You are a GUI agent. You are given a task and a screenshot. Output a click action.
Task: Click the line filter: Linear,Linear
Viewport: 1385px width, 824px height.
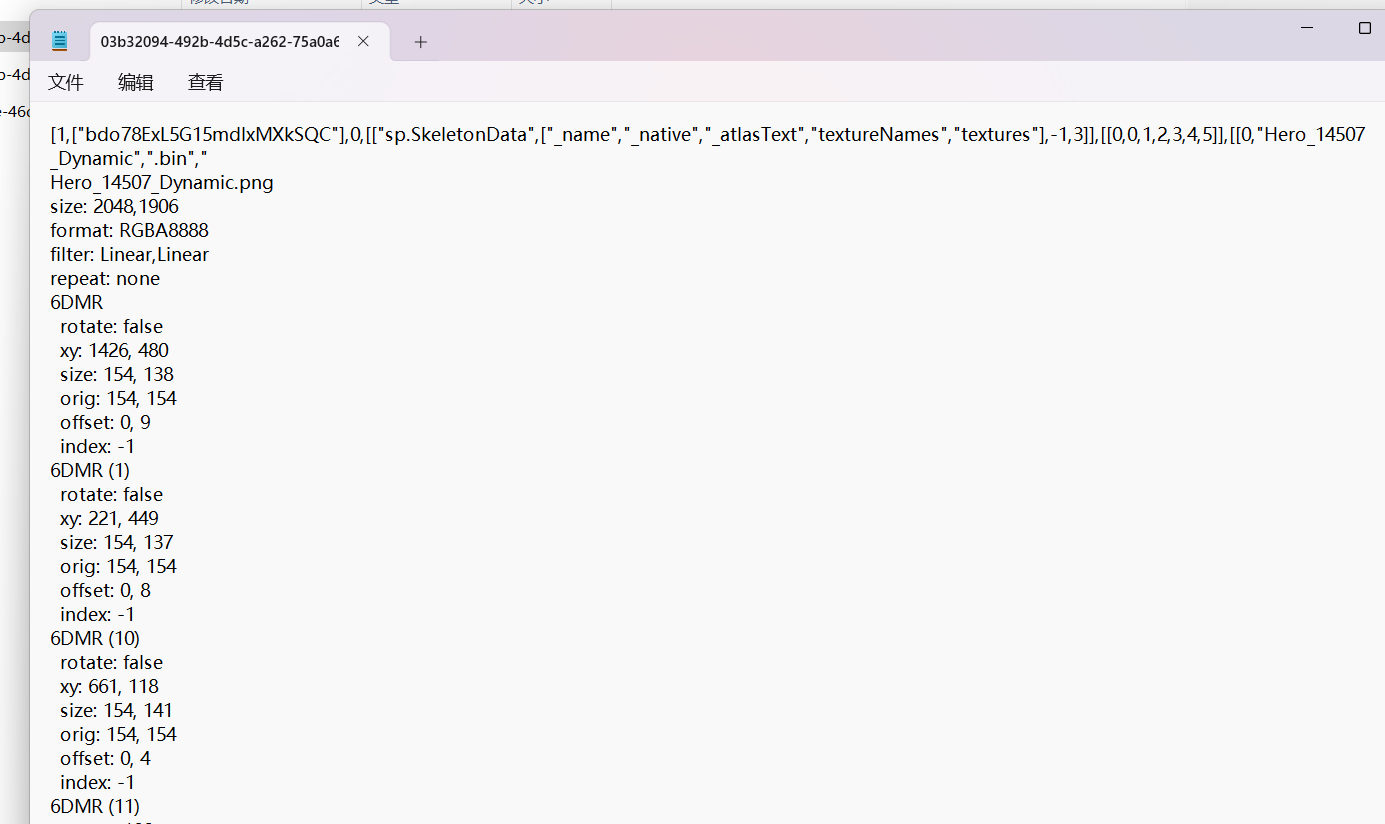tap(129, 254)
